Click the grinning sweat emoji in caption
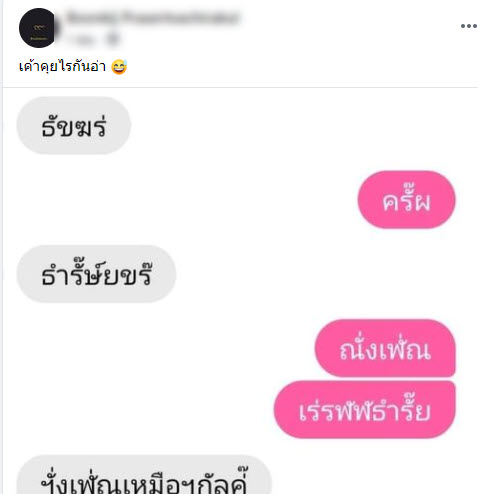 [119, 67]
